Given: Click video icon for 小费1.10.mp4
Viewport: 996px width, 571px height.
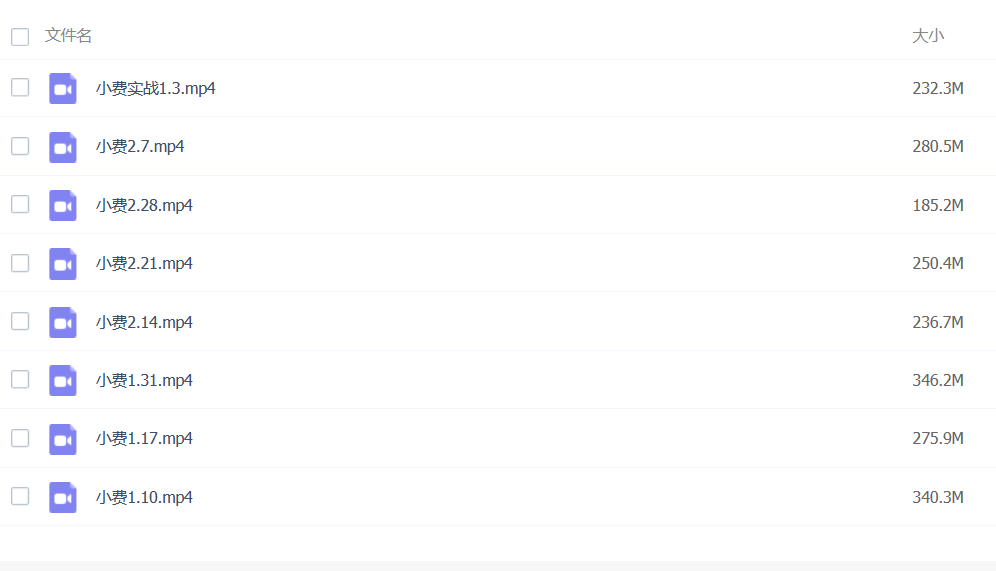Looking at the screenshot, I should point(63,497).
